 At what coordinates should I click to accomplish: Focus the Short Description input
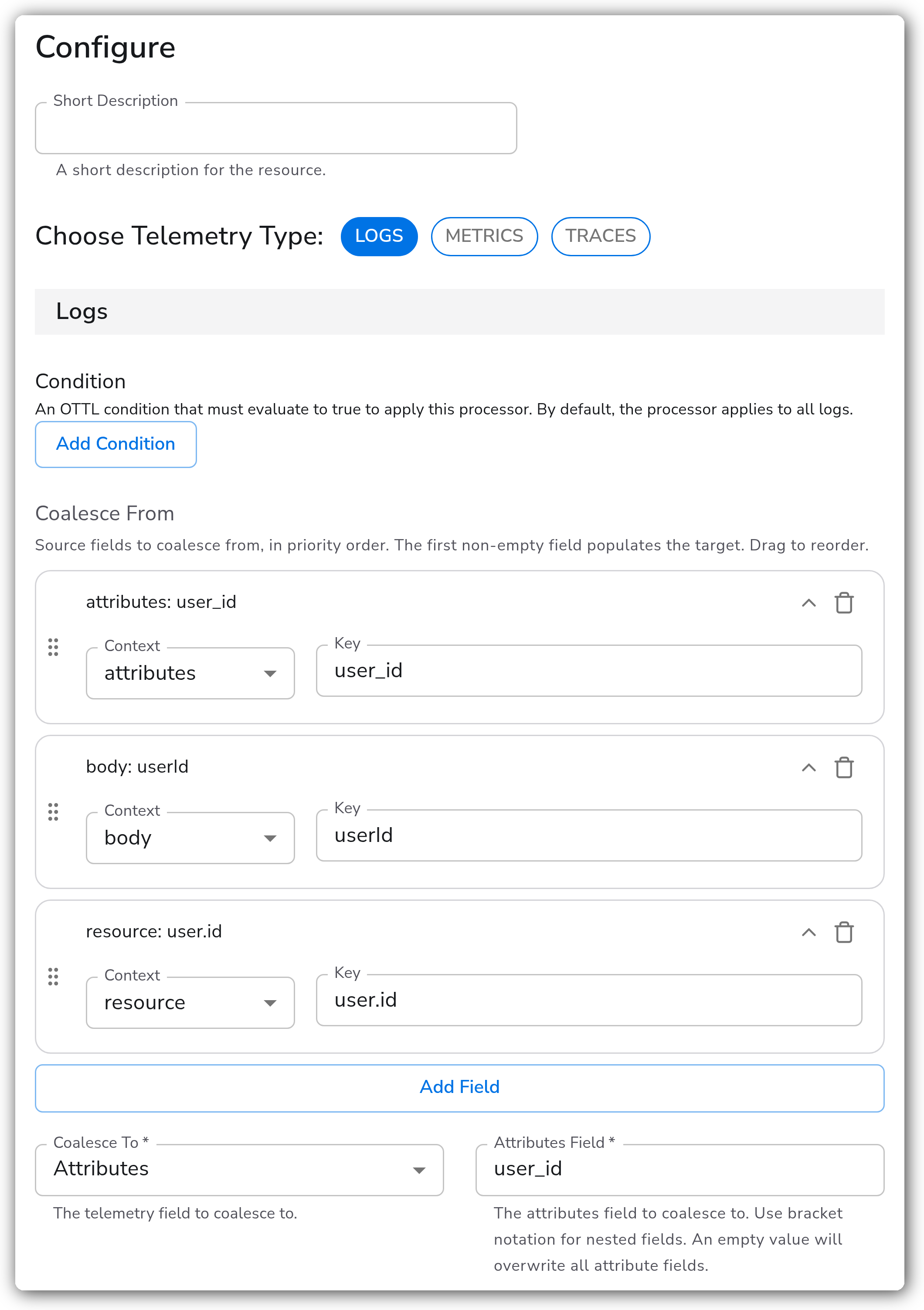275,128
